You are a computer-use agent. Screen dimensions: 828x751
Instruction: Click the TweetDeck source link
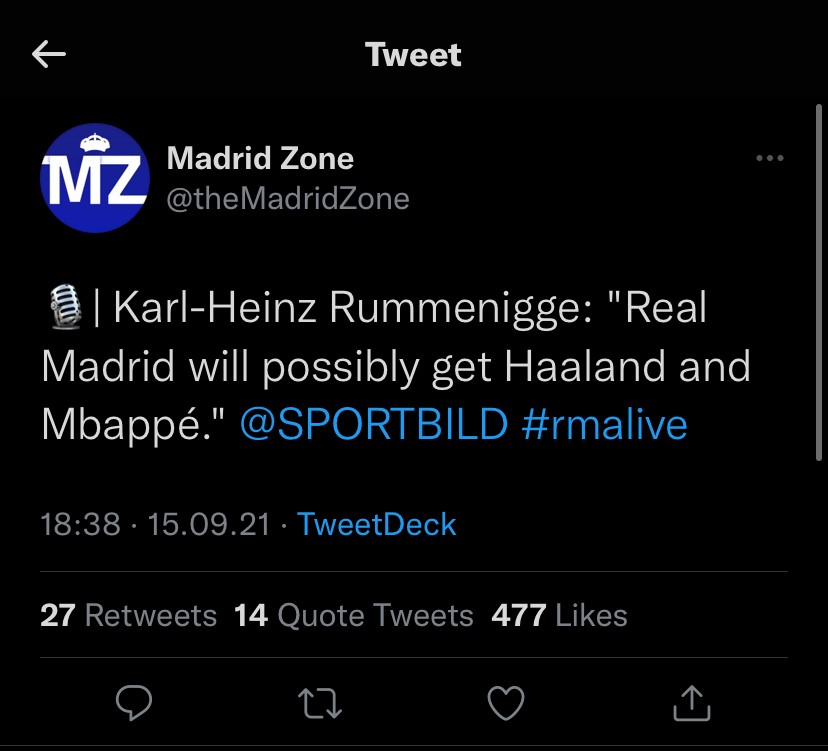tap(377, 525)
